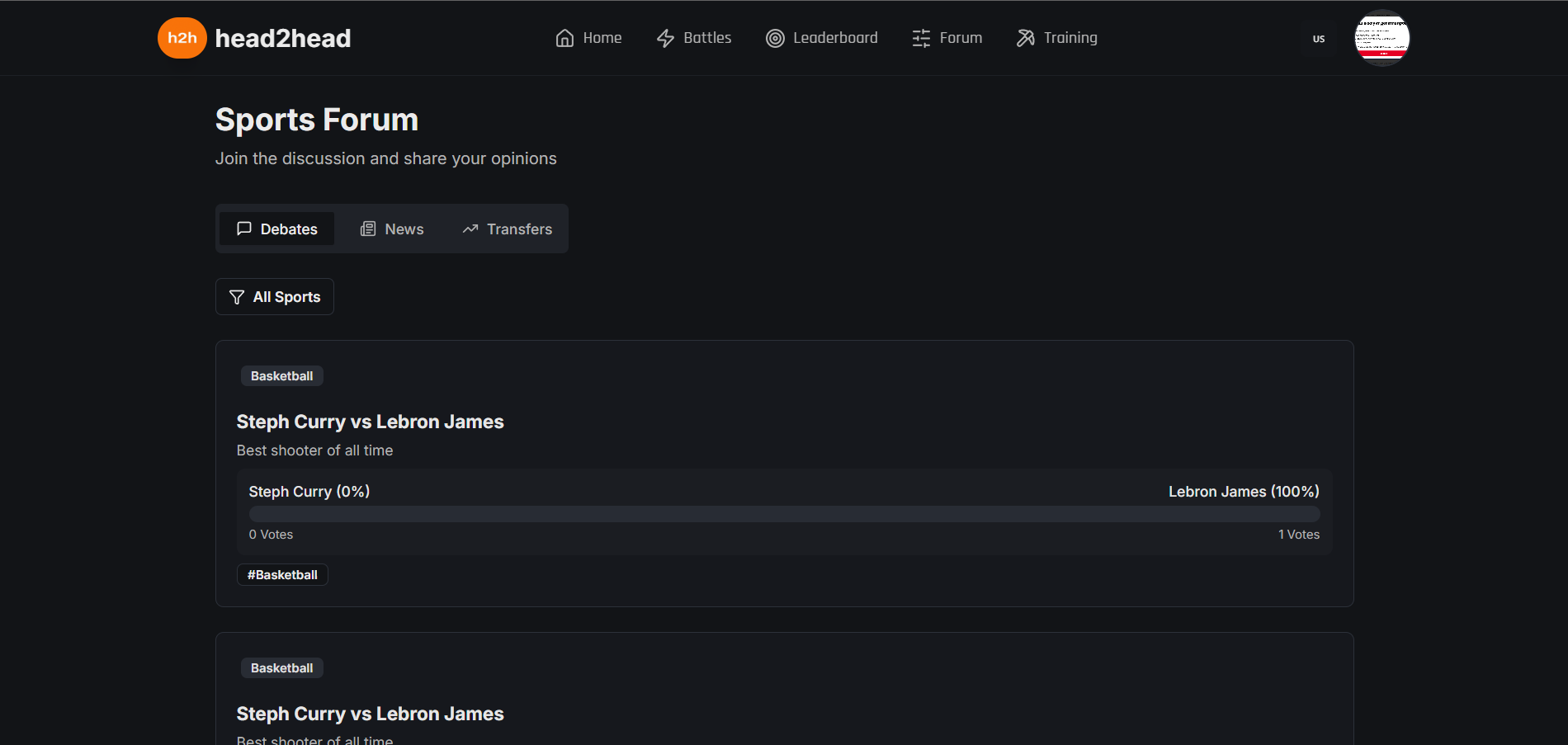Viewport: 1568px width, 745px height.
Task: Open the All Sports filter
Action: [275, 297]
